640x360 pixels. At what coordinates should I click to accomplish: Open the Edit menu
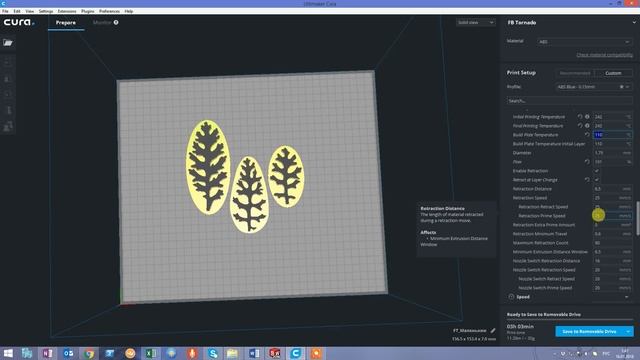click(17, 11)
